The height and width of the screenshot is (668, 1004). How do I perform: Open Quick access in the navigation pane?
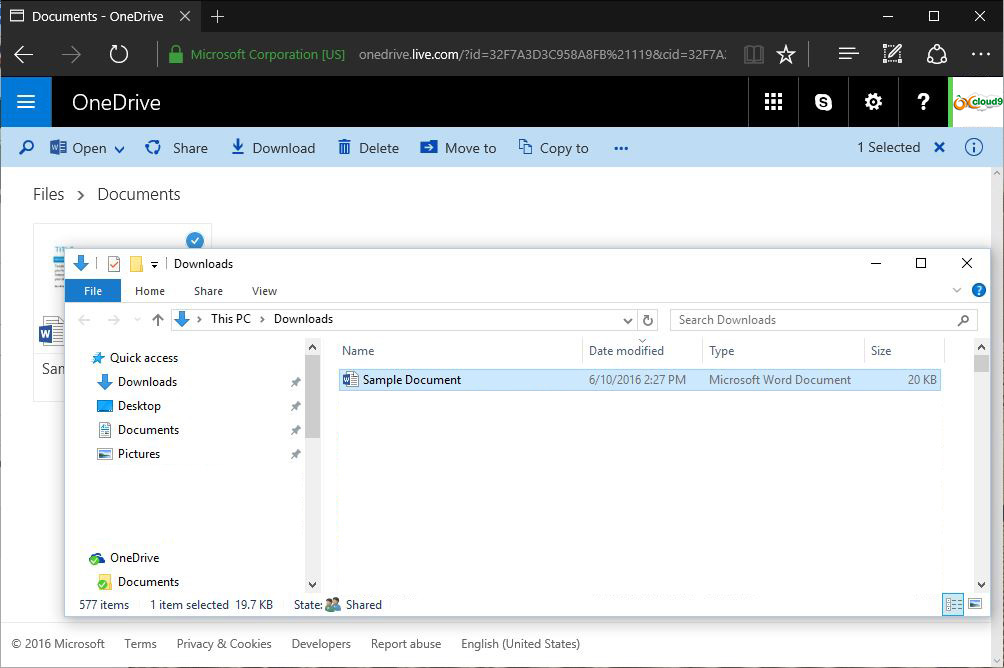click(144, 358)
